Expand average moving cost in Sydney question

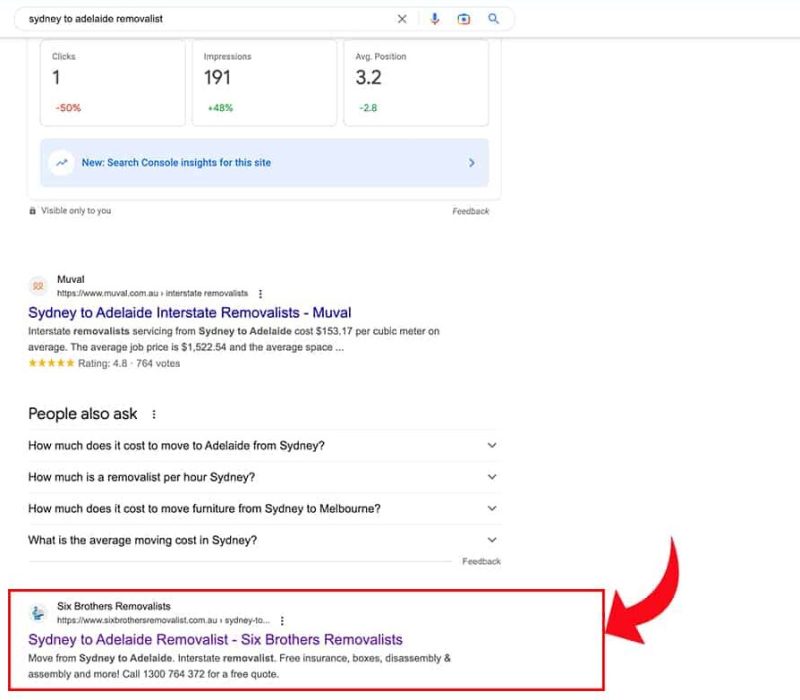[491, 540]
